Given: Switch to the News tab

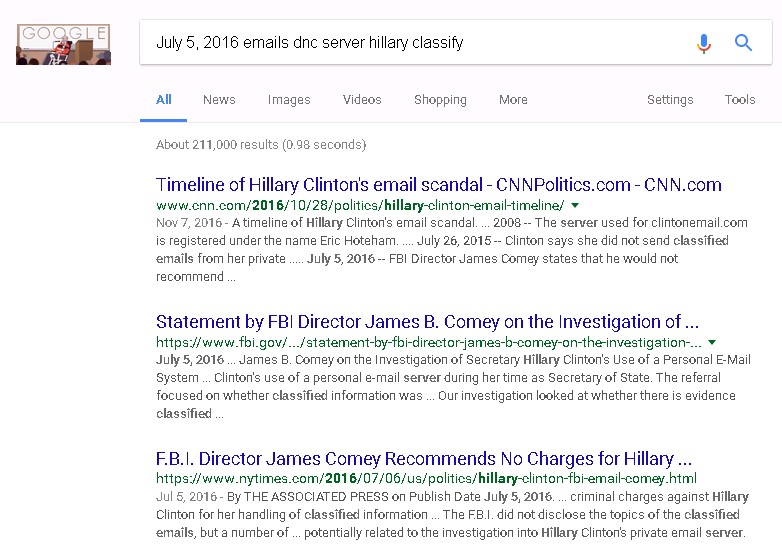Looking at the screenshot, I should tap(219, 99).
